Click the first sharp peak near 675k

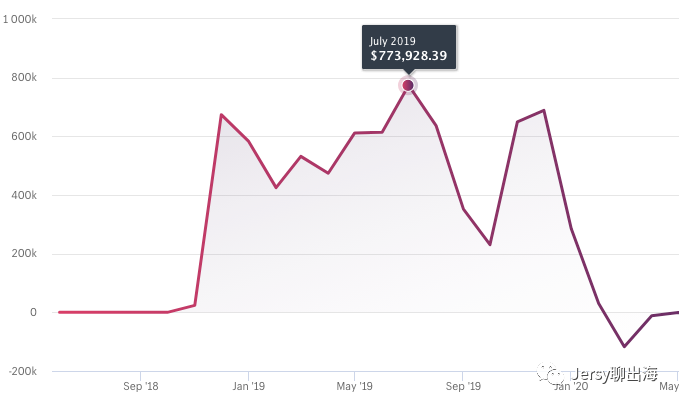point(220,115)
